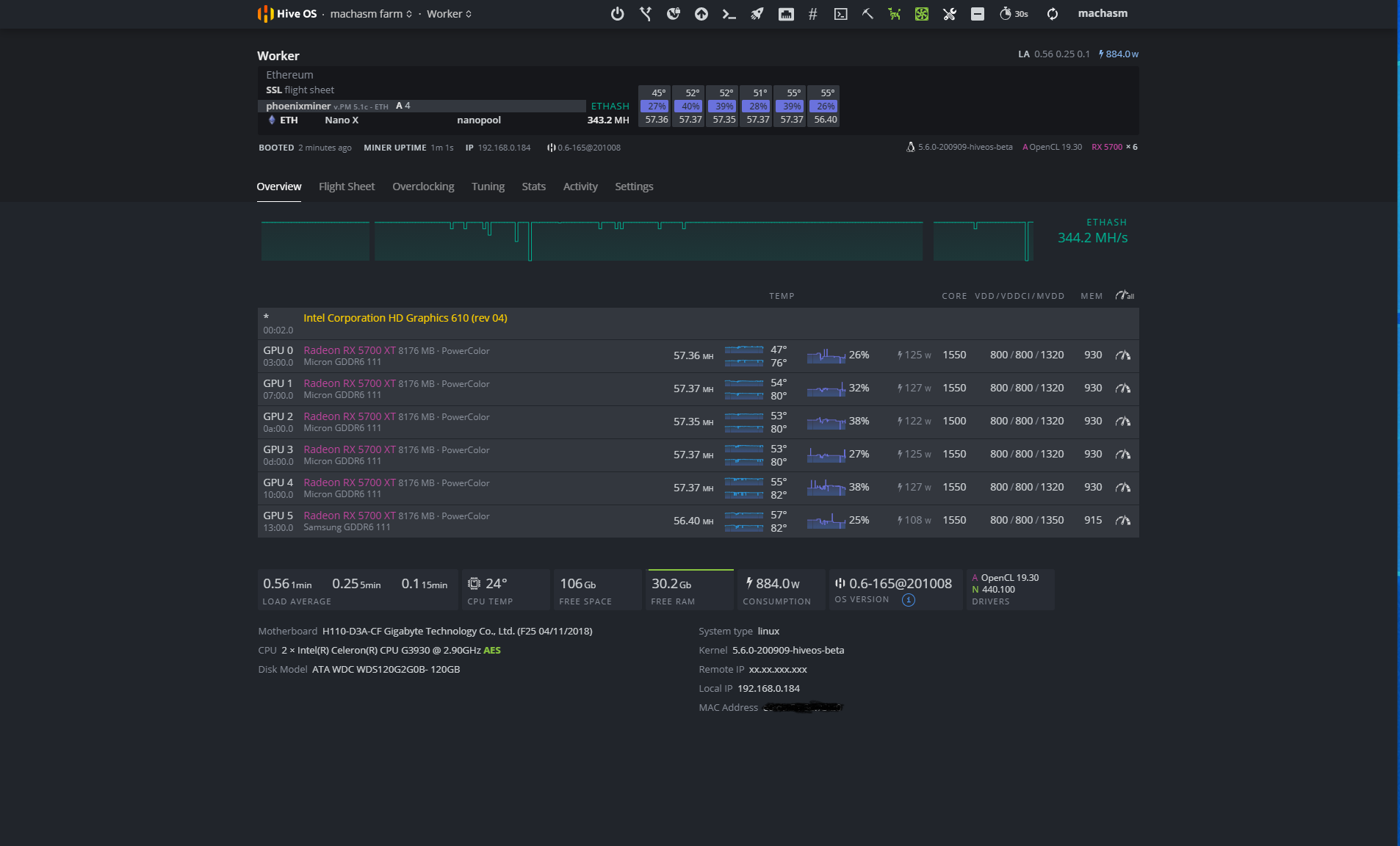
Task: Open the Stats tab
Action: coord(533,187)
